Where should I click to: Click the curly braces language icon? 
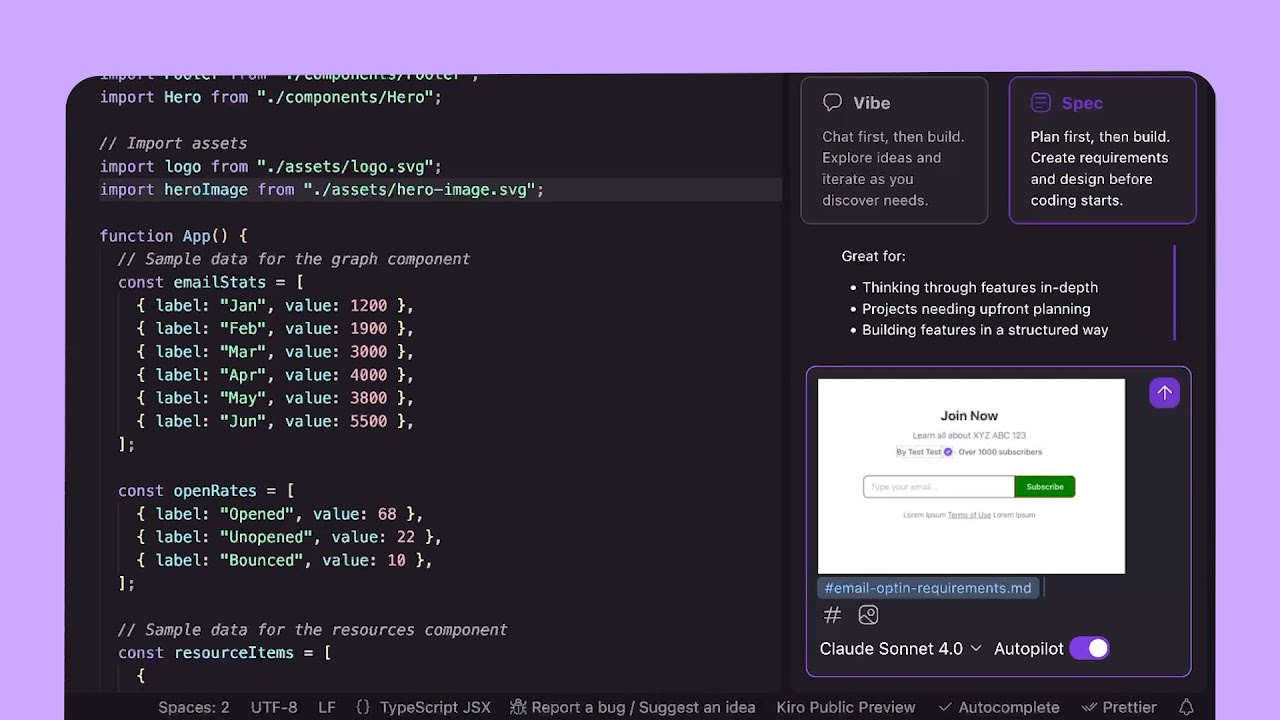[x=363, y=707]
